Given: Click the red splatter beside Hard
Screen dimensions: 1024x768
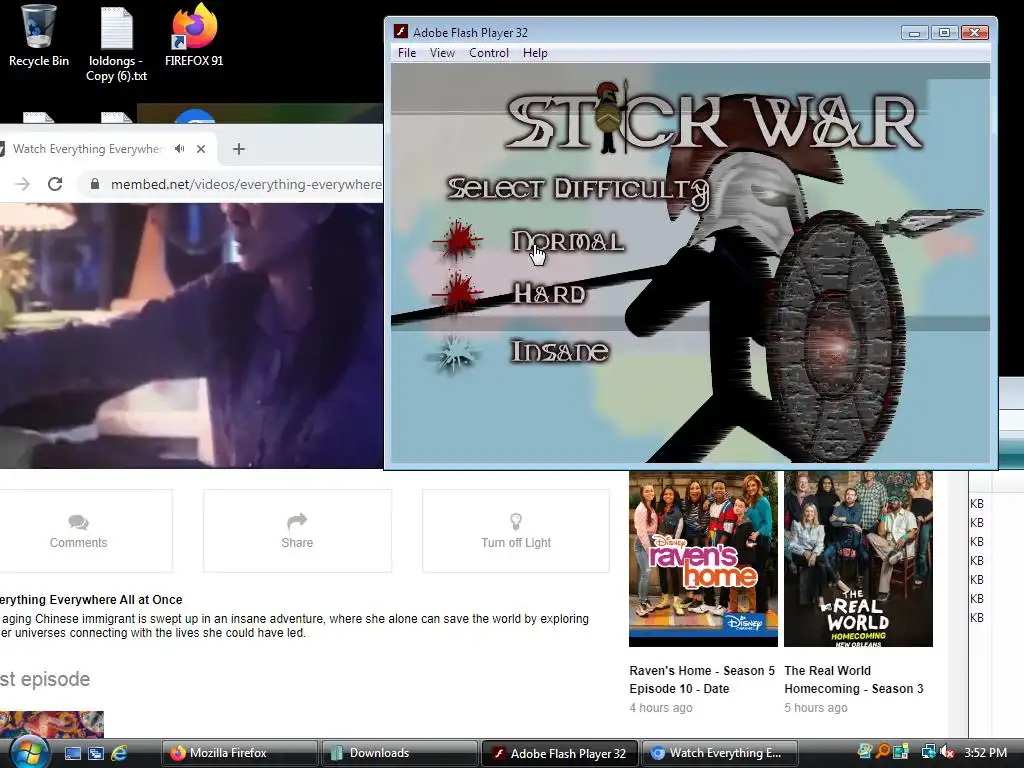Looking at the screenshot, I should click(x=458, y=293).
